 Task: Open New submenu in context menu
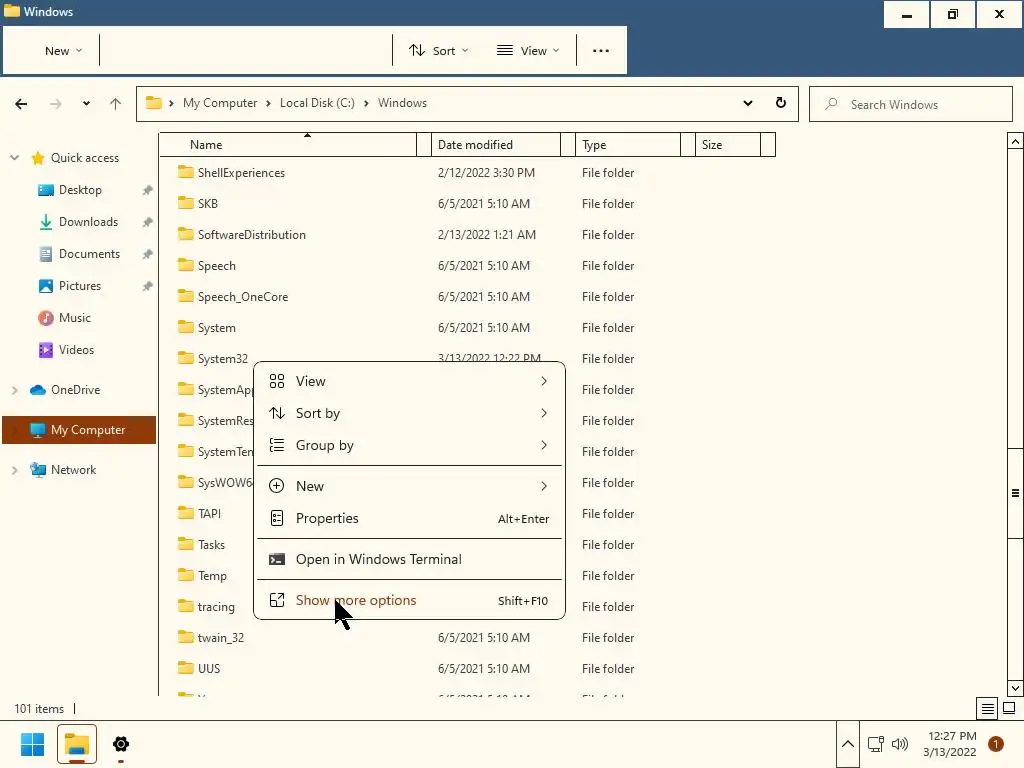pos(409,486)
